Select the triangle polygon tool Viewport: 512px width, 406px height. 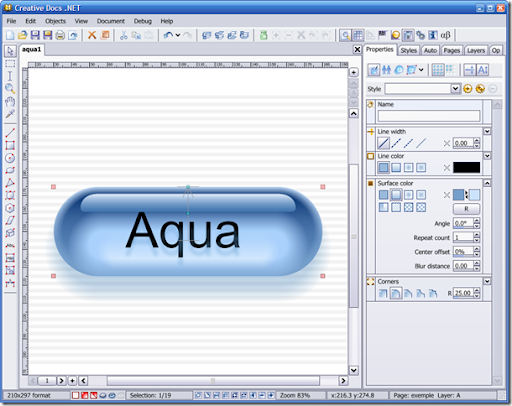click(x=10, y=183)
